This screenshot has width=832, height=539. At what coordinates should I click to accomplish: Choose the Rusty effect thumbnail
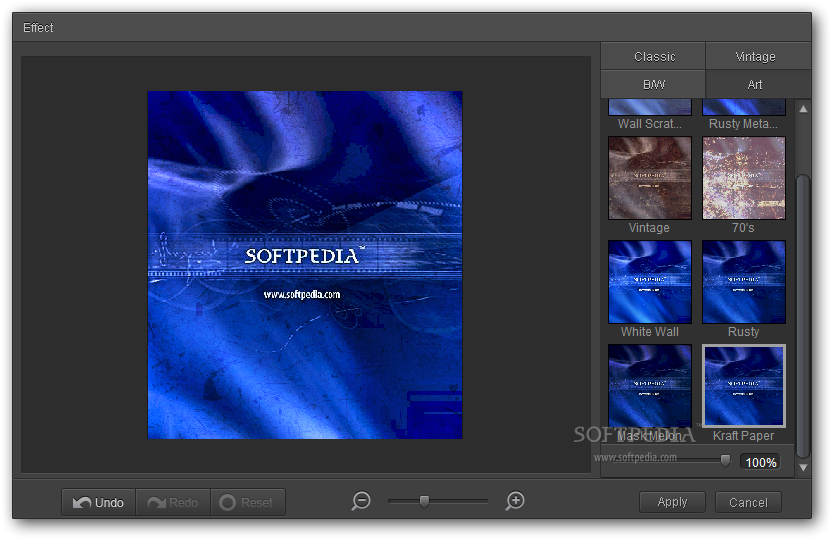(744, 282)
